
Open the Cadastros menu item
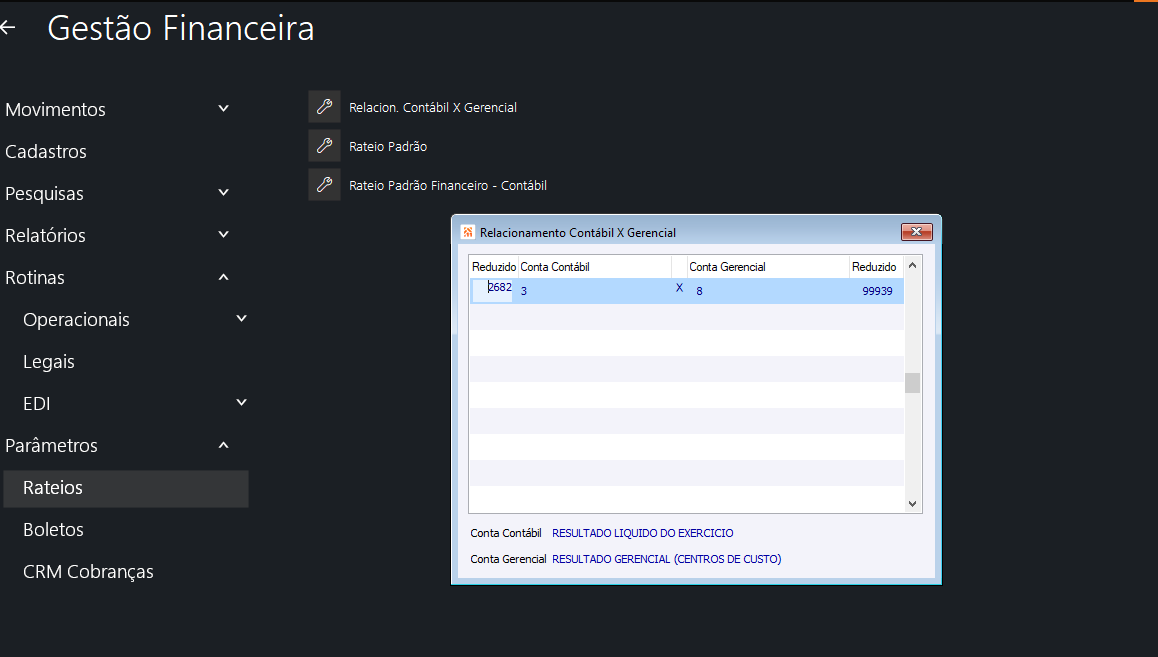(x=46, y=152)
